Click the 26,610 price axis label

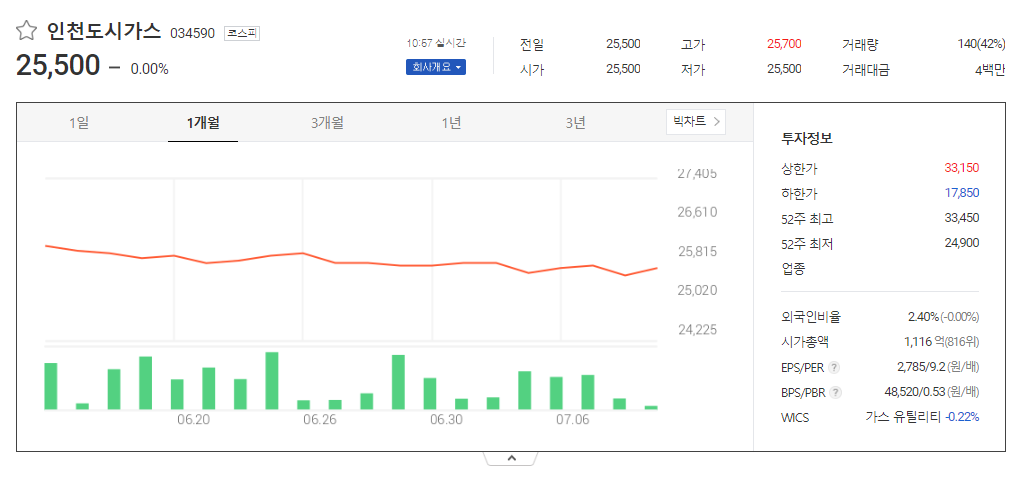pyautogui.click(x=698, y=212)
